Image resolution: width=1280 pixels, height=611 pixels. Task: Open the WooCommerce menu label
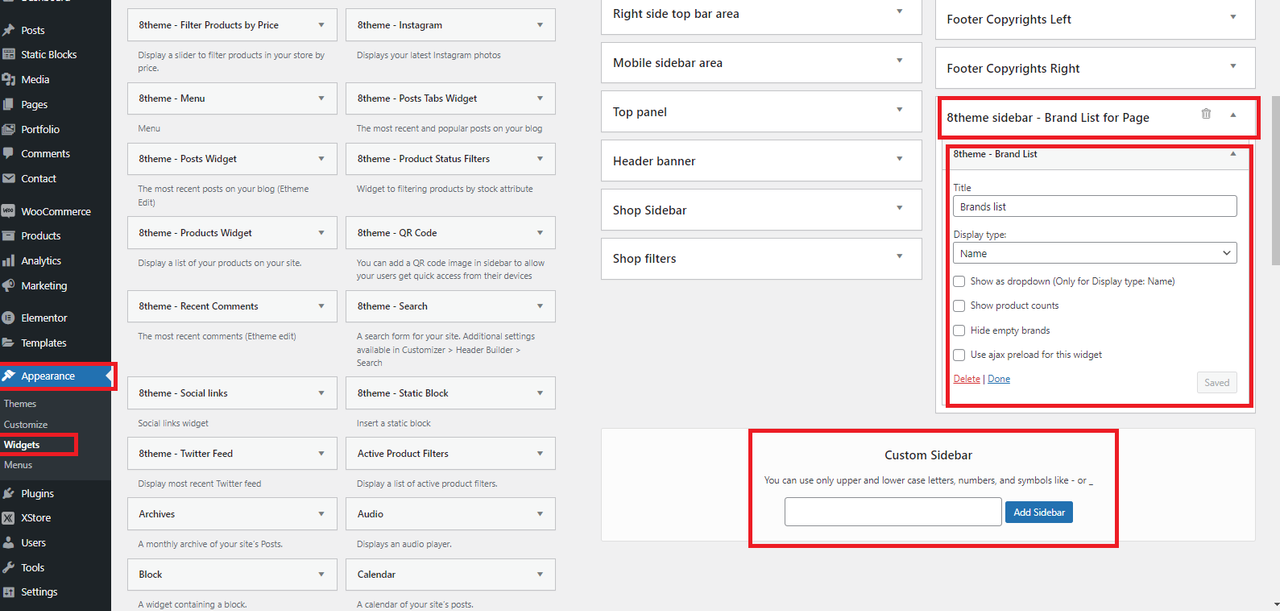point(56,212)
